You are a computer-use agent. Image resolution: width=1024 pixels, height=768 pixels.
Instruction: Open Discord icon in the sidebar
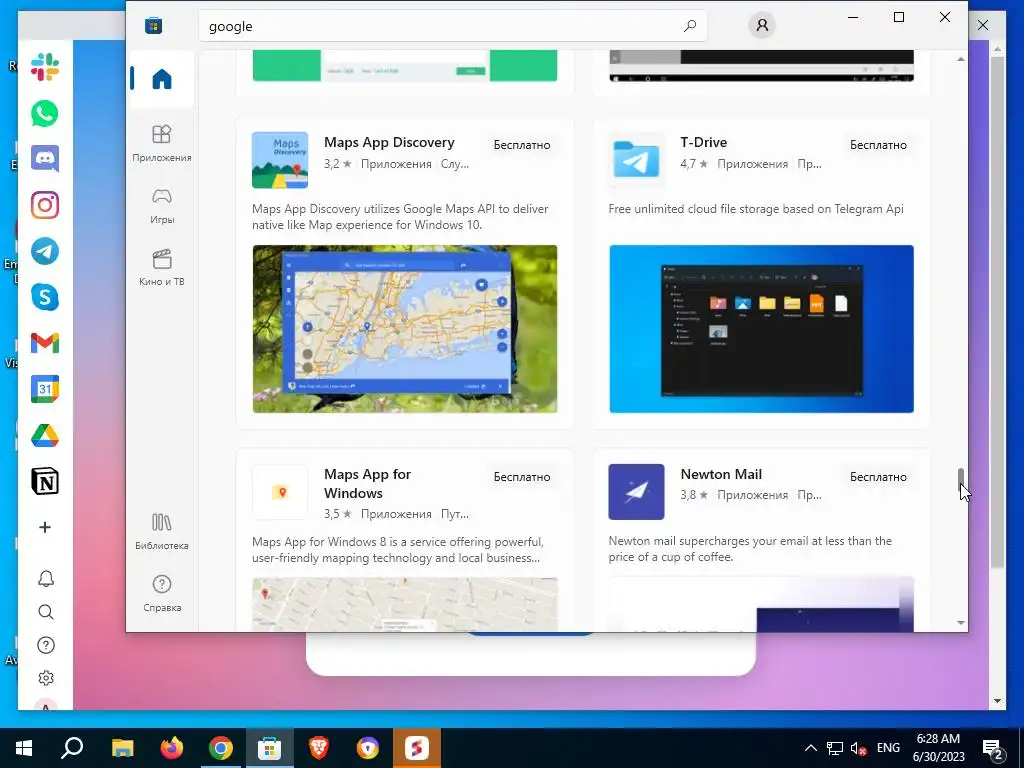44,159
